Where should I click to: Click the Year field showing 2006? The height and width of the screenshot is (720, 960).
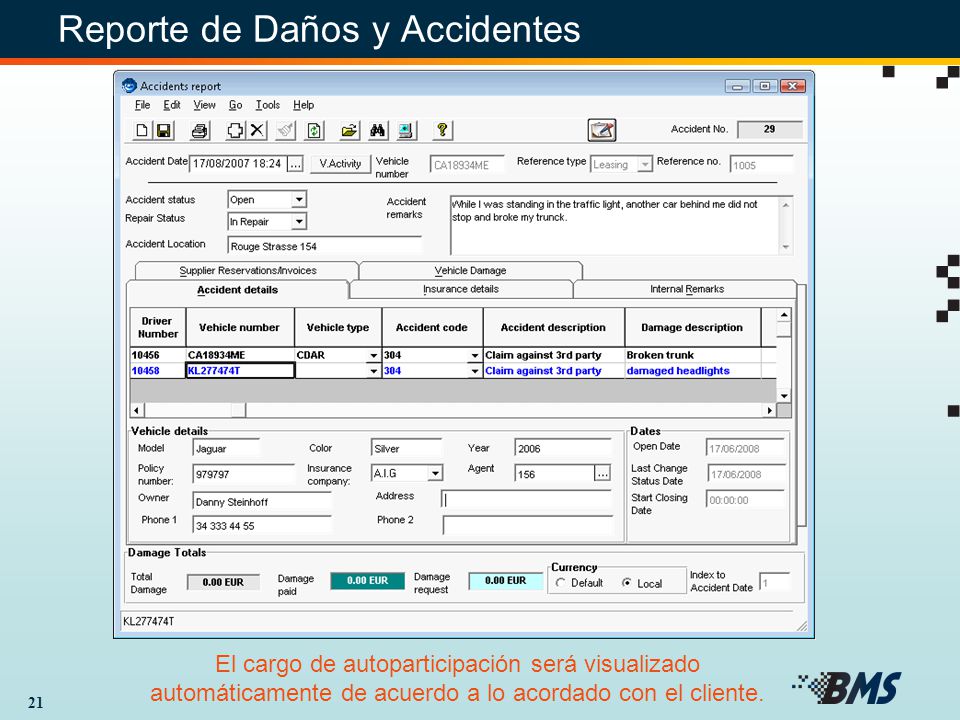[563, 448]
